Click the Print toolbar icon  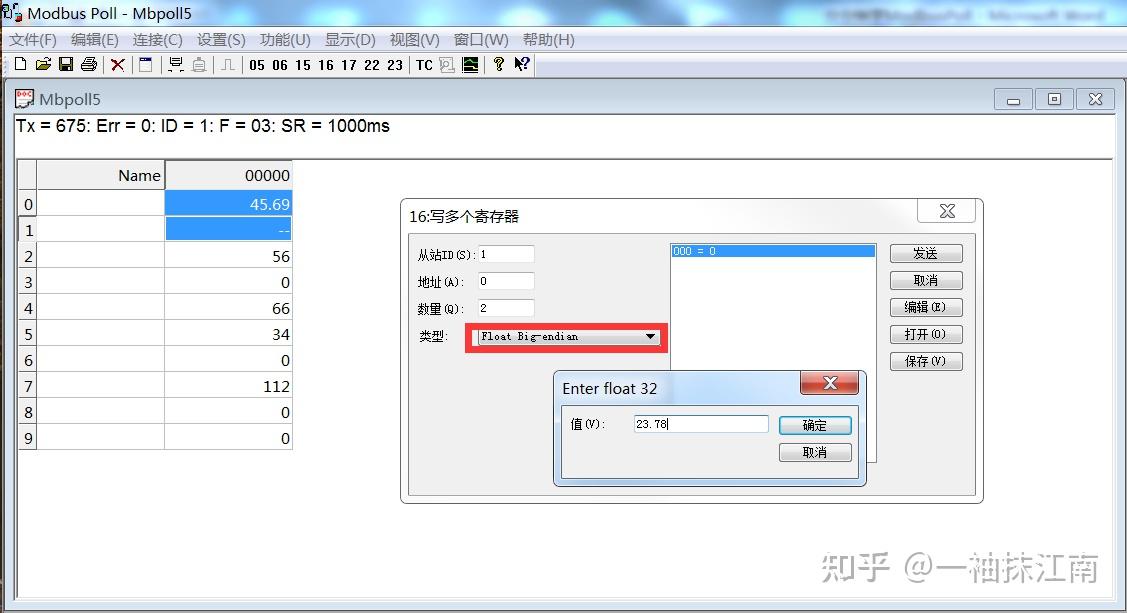point(88,64)
